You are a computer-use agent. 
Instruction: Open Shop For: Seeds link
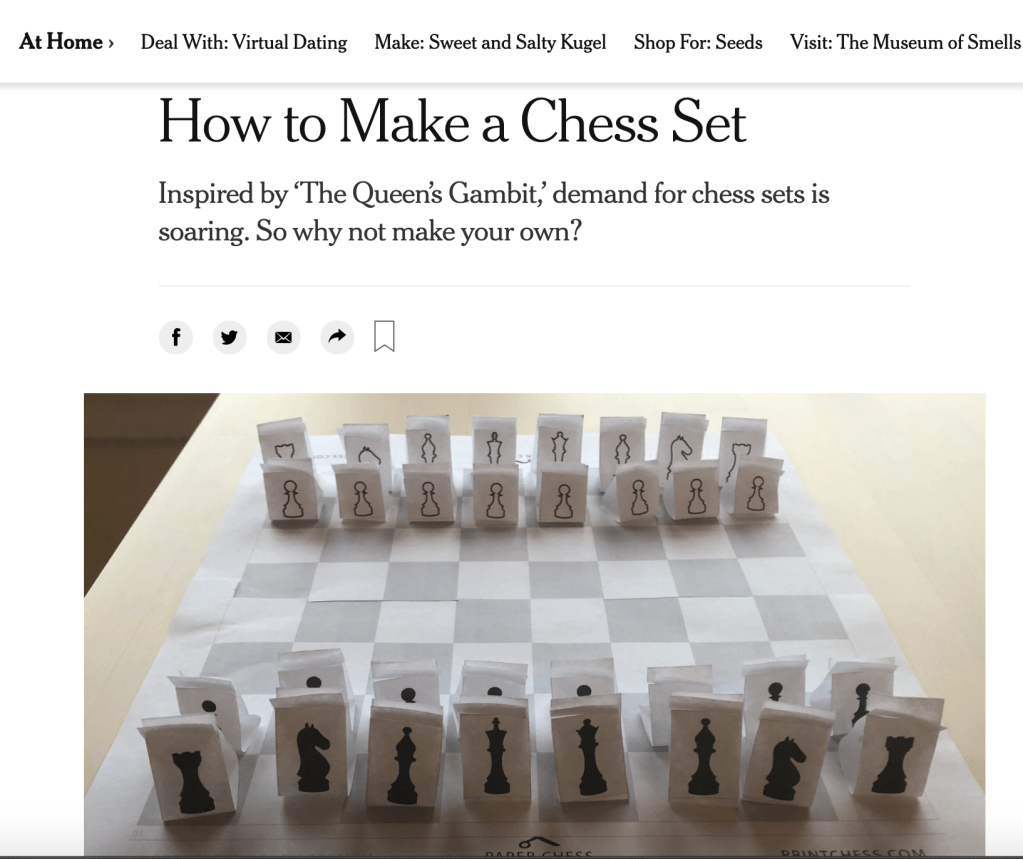click(698, 42)
